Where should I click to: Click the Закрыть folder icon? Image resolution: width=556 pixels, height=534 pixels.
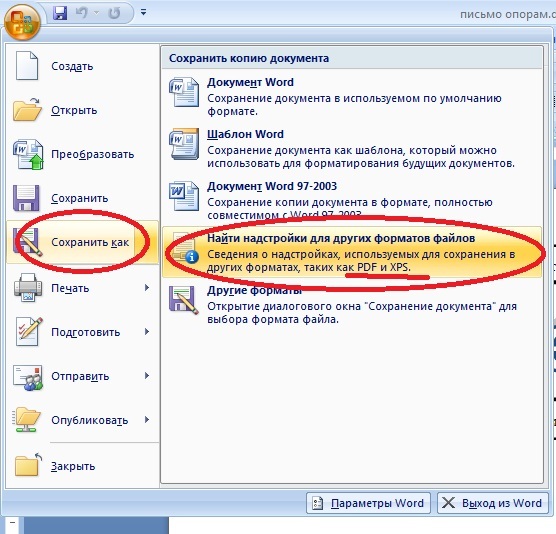[28, 465]
